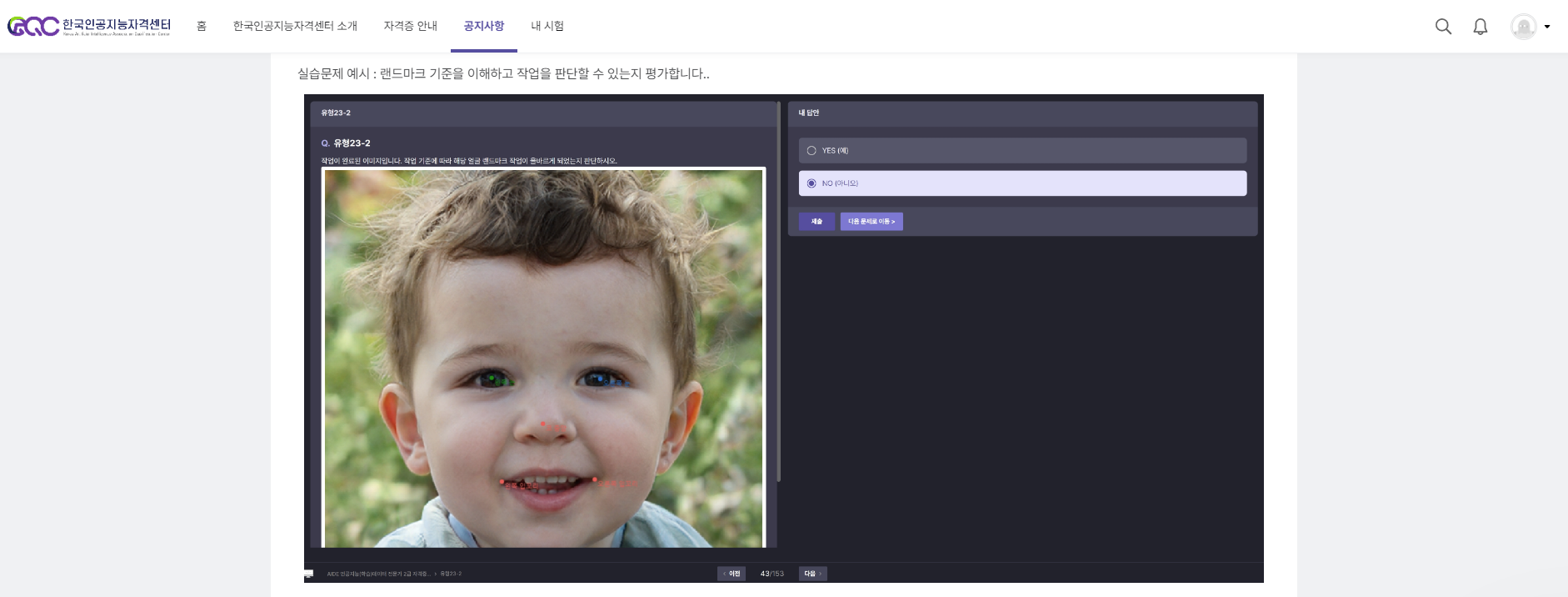Select the NO (아니오) radio option

point(1022,183)
